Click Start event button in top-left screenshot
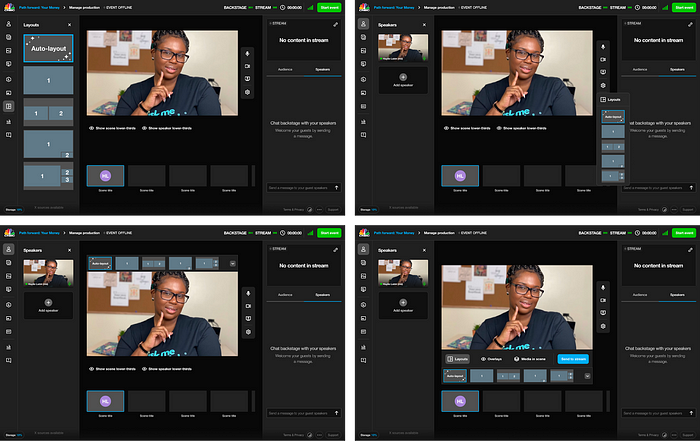 coord(329,8)
